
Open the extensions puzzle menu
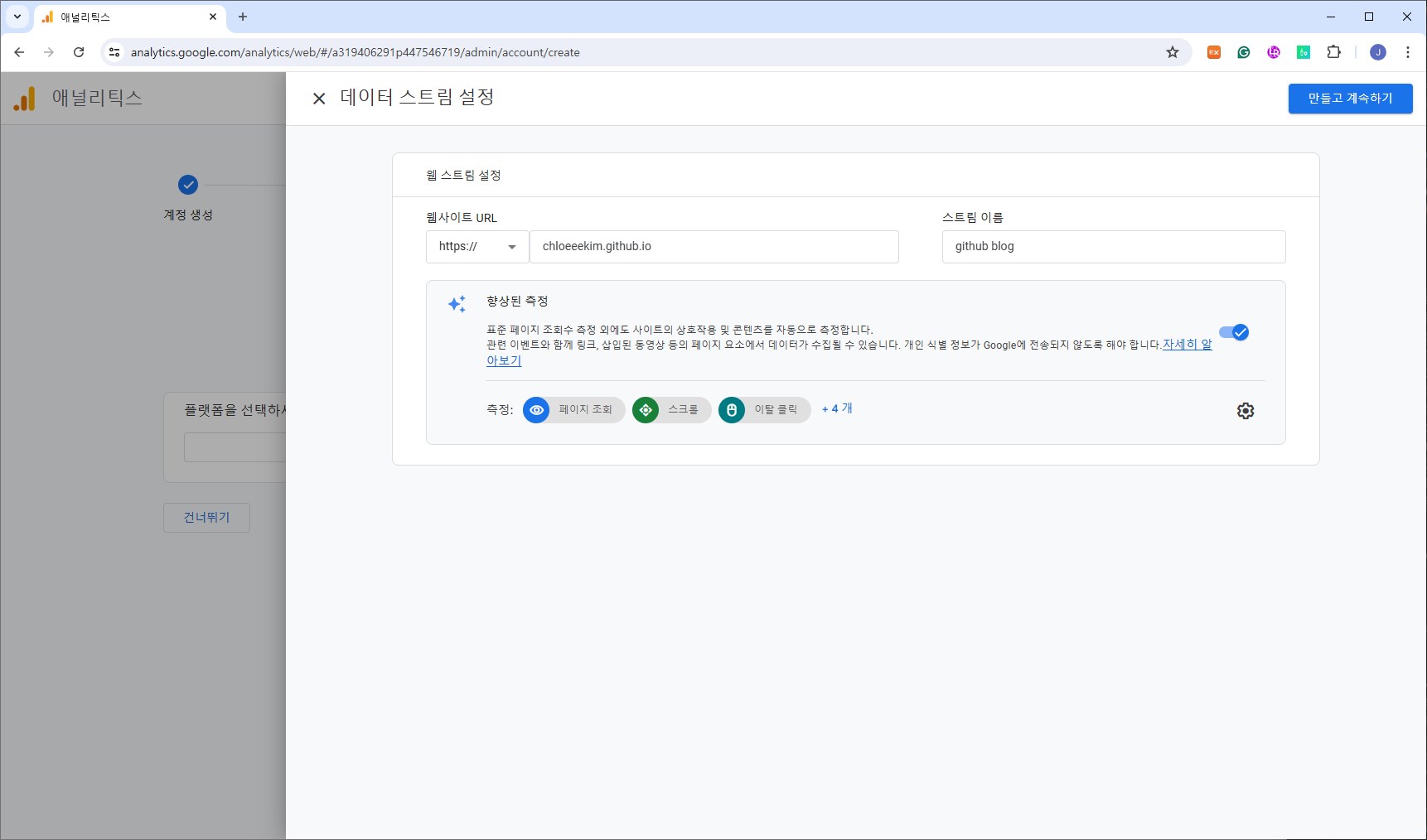tap(1333, 52)
